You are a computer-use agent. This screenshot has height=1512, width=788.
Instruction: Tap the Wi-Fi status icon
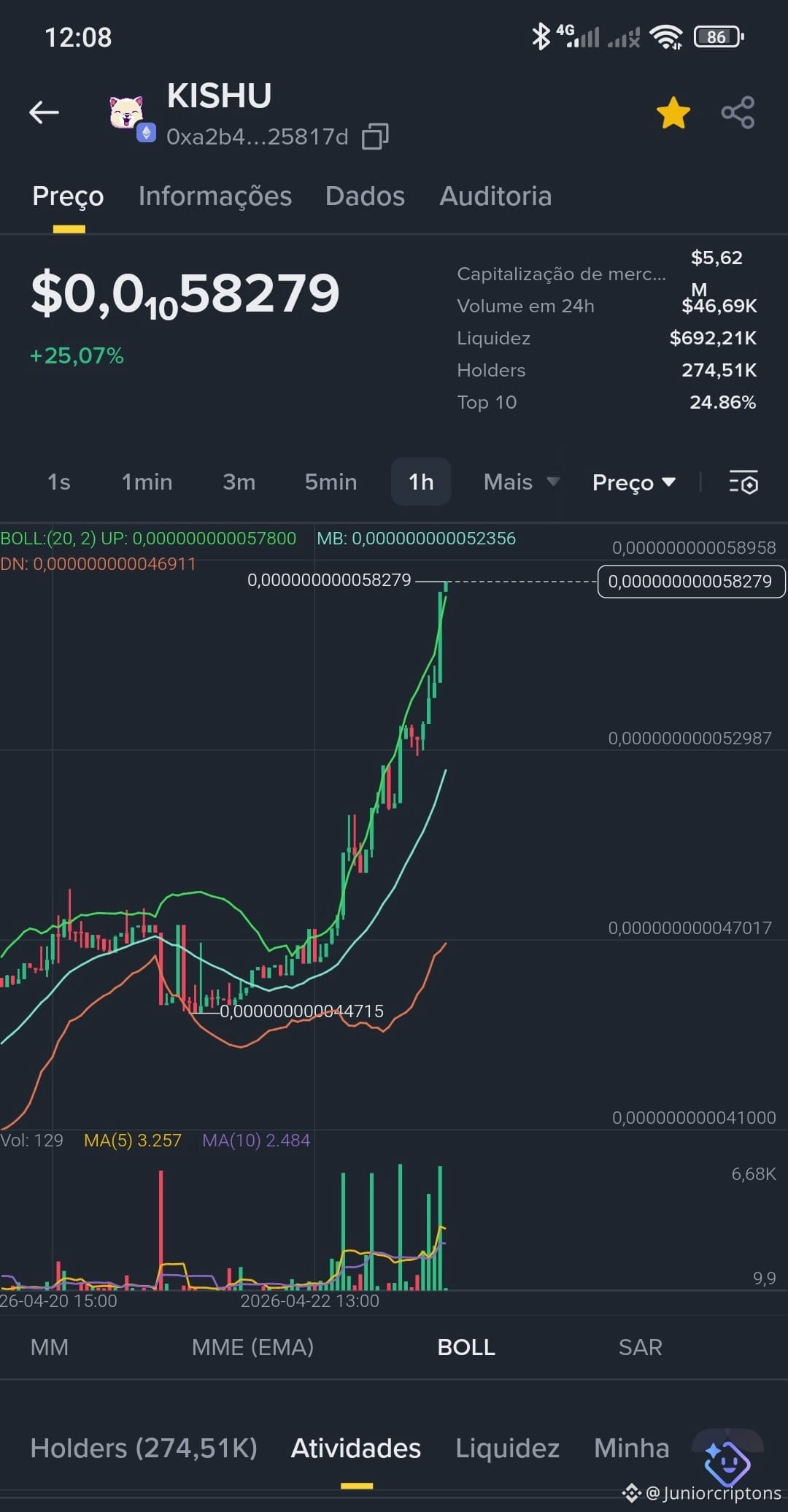tap(665, 36)
